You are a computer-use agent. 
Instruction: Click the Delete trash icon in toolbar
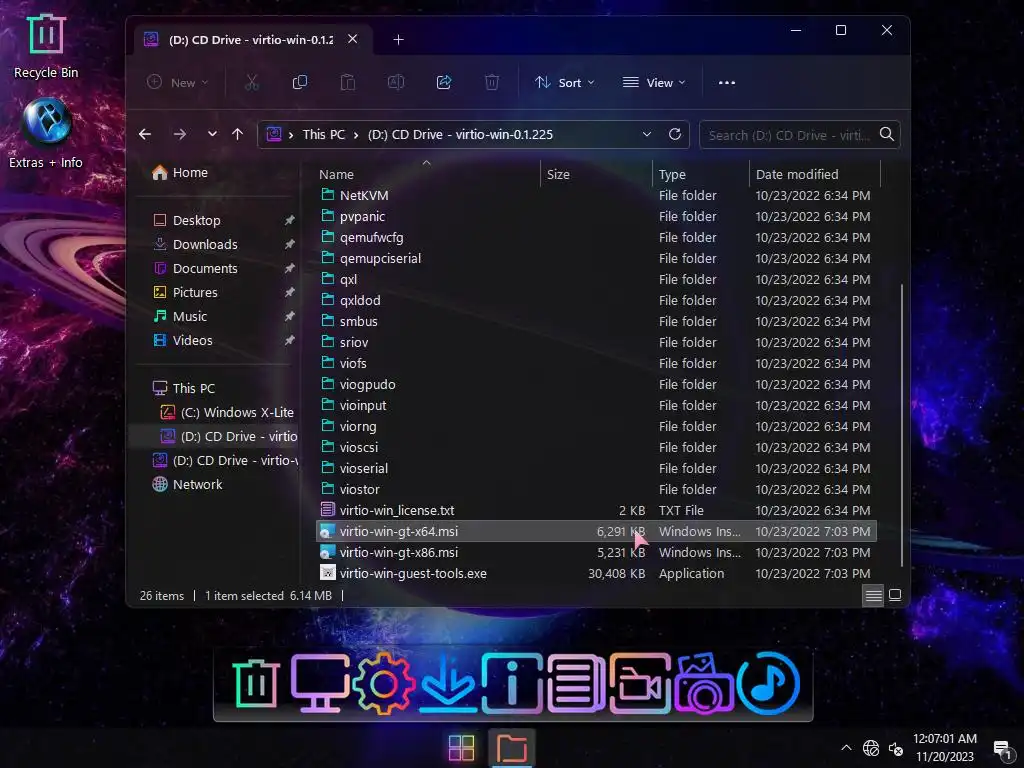coord(492,82)
